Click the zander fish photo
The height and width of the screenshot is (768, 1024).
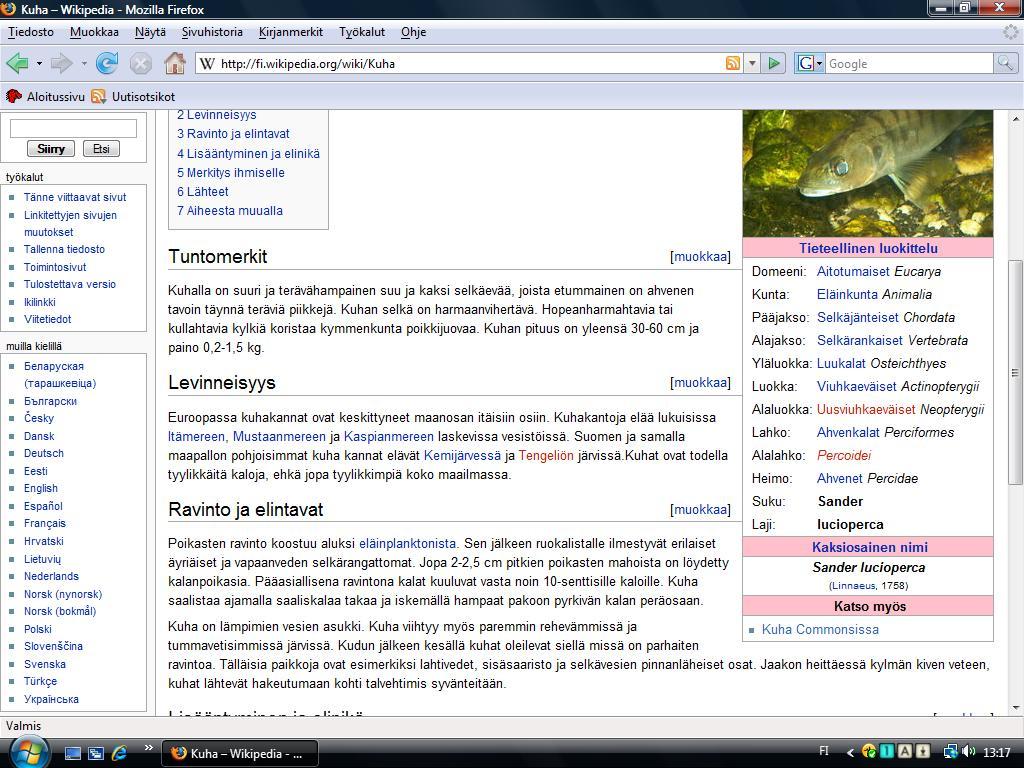pos(868,173)
